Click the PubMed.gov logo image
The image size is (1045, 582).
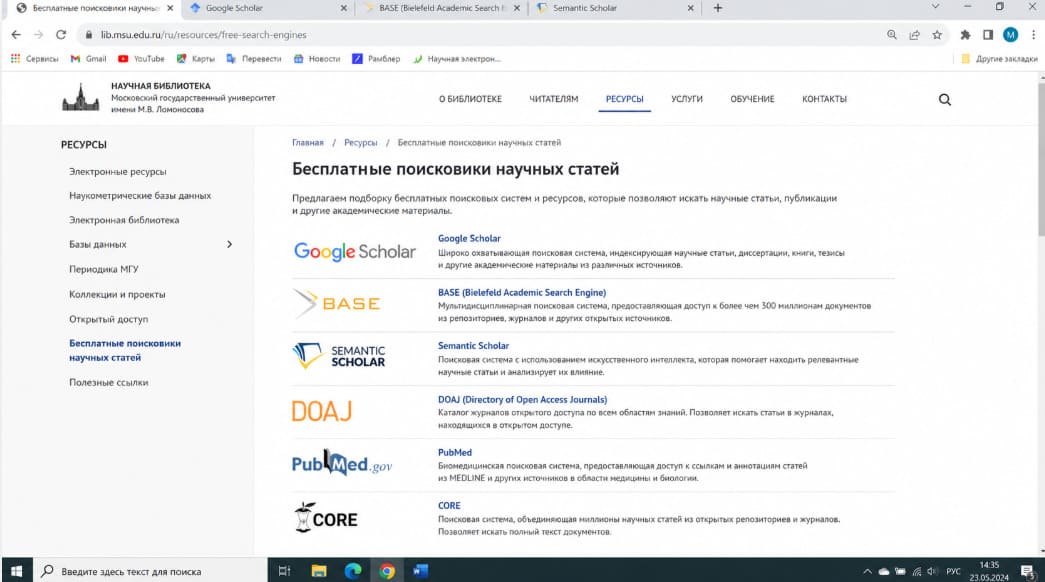[x=342, y=463]
